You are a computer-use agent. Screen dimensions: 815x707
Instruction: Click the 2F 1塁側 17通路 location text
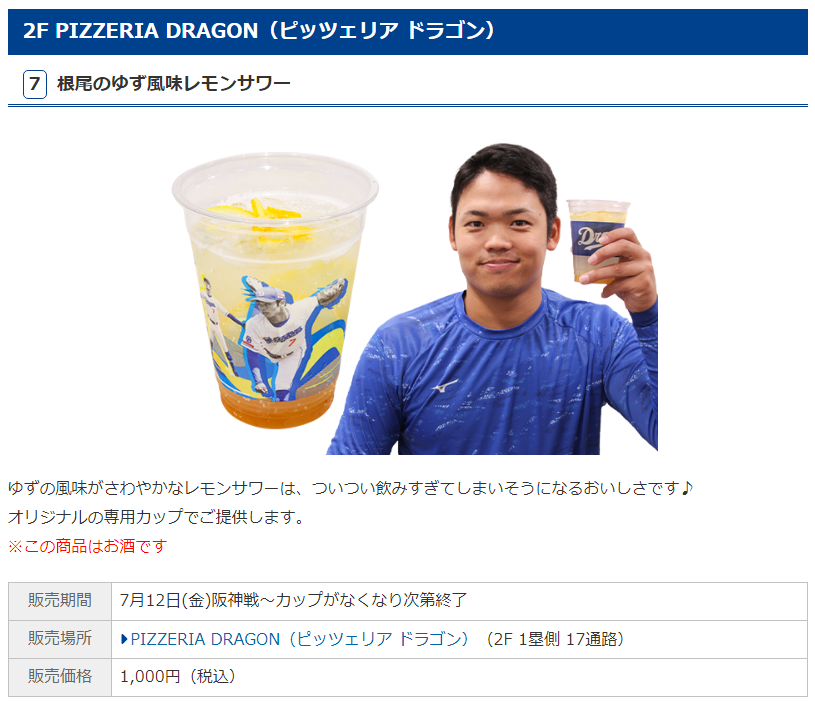(x=555, y=639)
